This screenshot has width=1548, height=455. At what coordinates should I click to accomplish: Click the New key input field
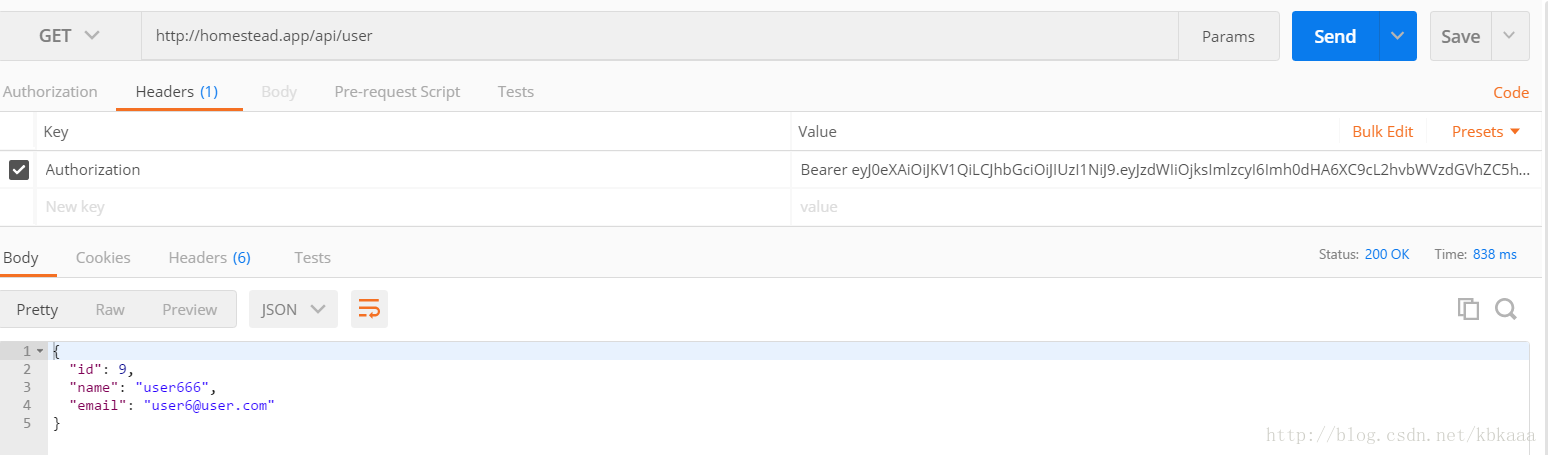click(415, 207)
